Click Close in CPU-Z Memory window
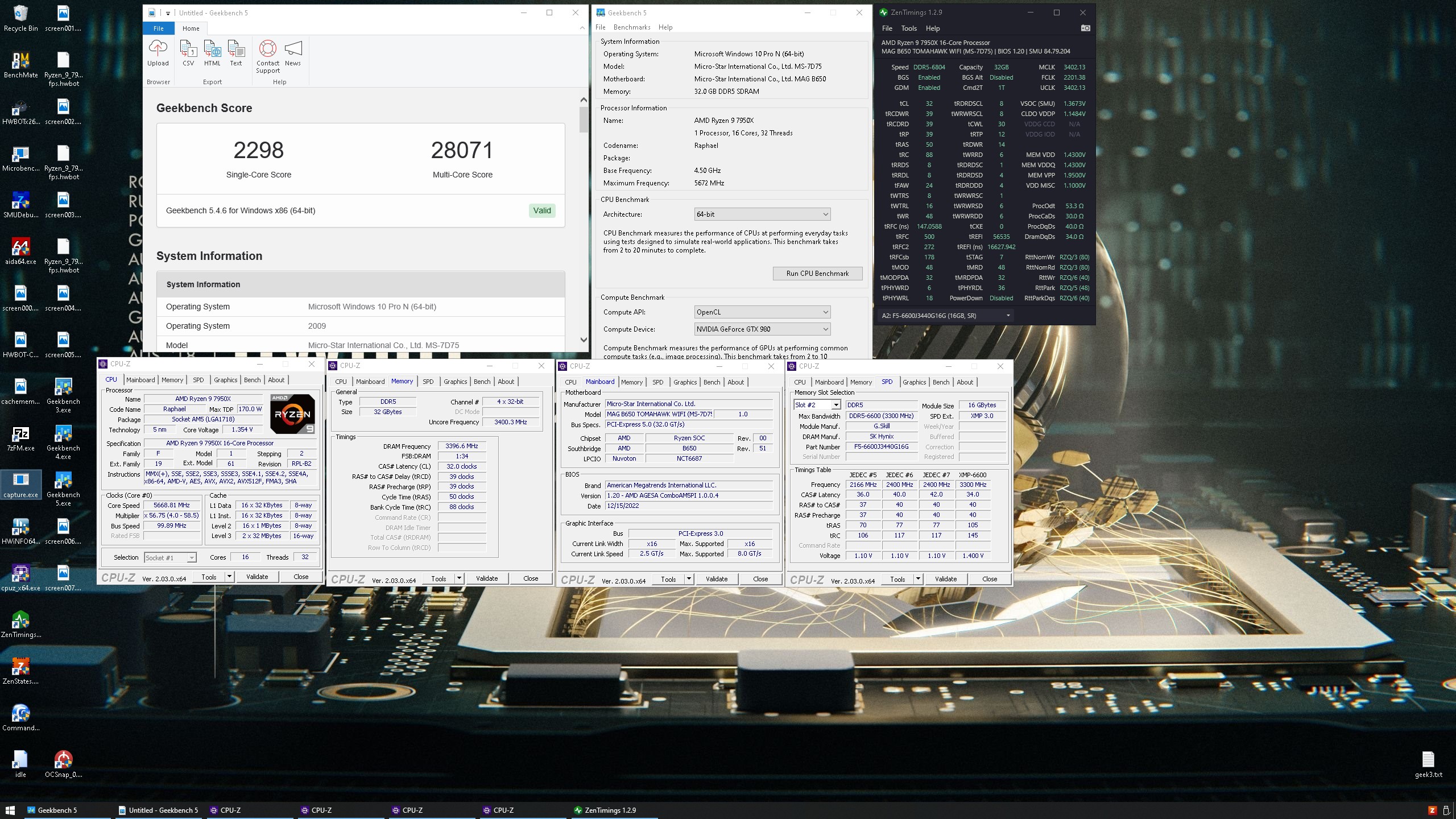1456x819 pixels. click(531, 578)
